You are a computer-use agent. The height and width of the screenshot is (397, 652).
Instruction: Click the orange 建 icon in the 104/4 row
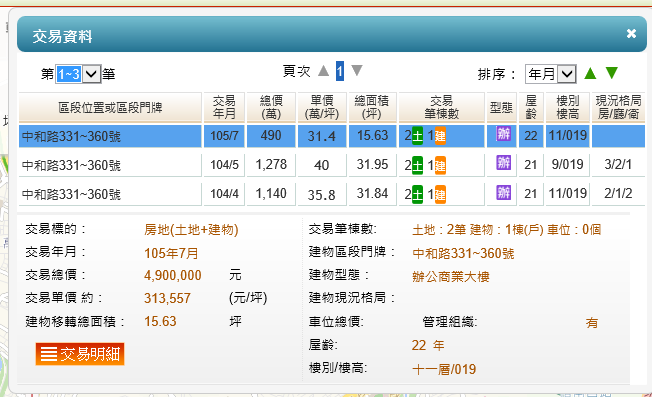click(x=440, y=194)
